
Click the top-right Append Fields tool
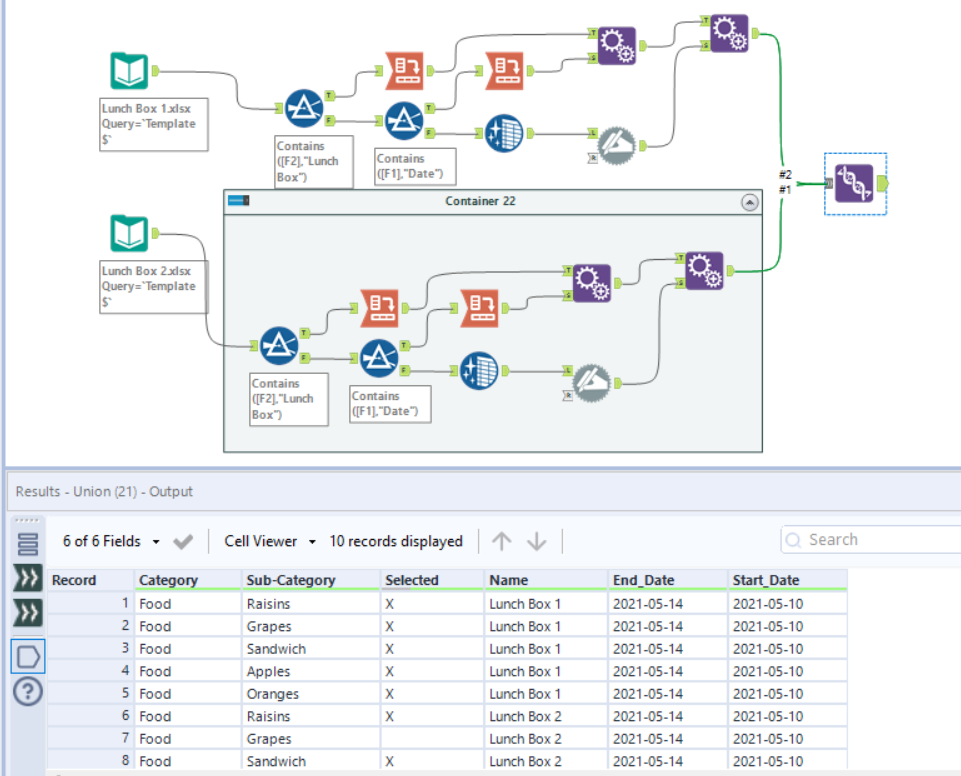point(729,33)
